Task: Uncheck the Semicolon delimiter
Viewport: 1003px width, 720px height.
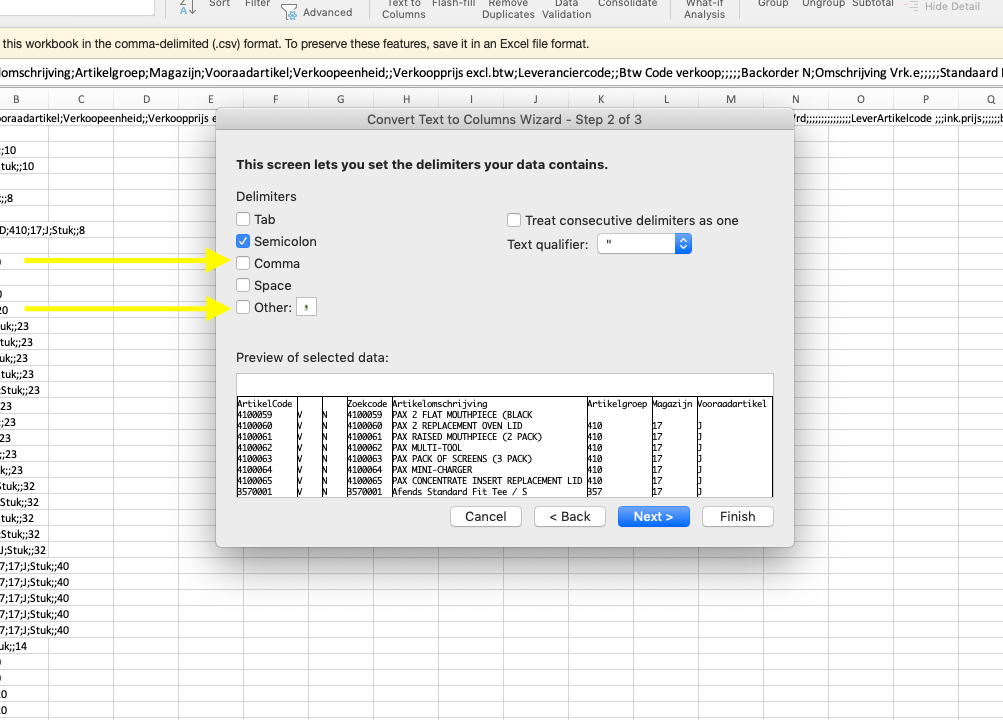Action: tap(243, 241)
